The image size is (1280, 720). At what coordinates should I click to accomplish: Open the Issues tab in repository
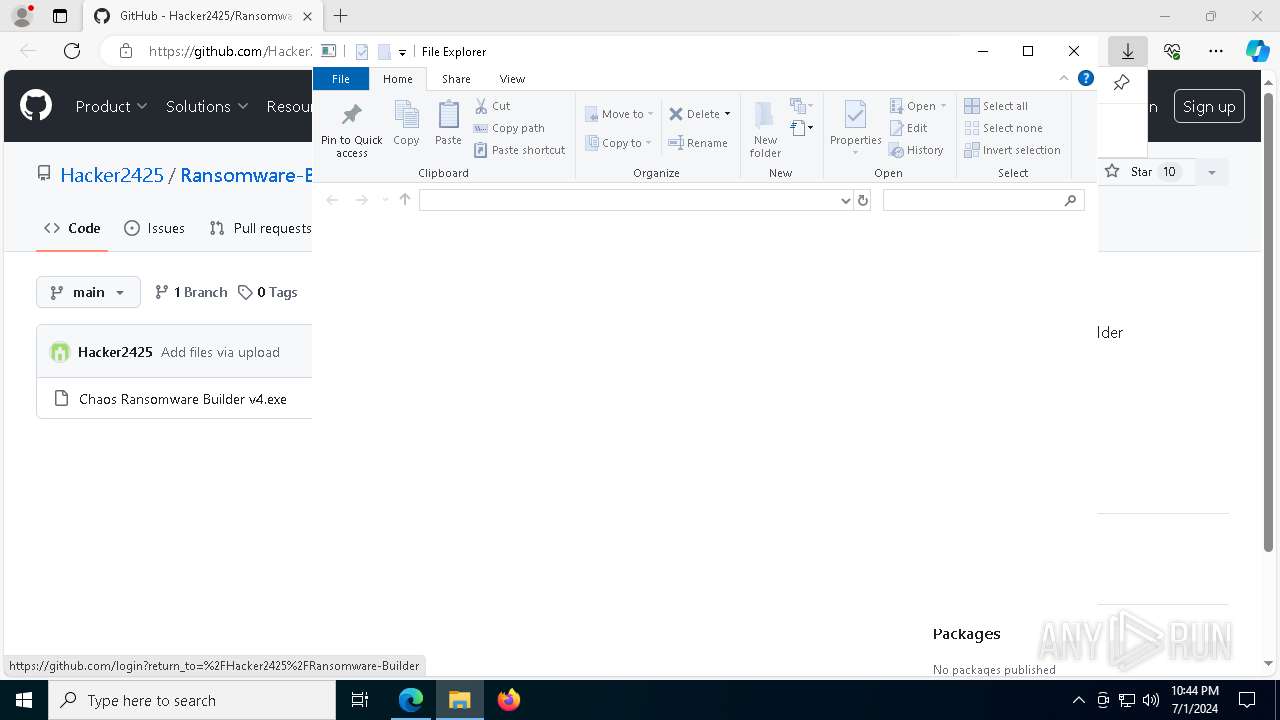coord(154,228)
